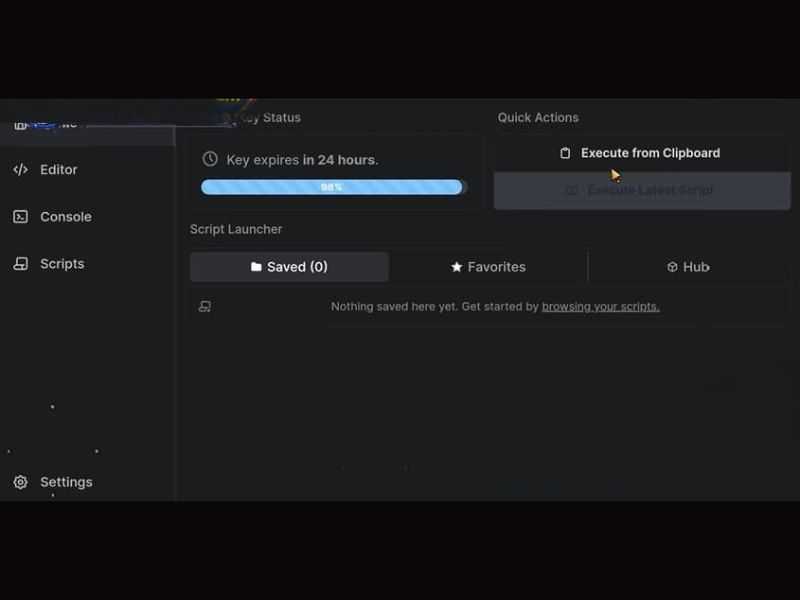
Task: Switch to the Hub tab
Action: click(x=688, y=267)
